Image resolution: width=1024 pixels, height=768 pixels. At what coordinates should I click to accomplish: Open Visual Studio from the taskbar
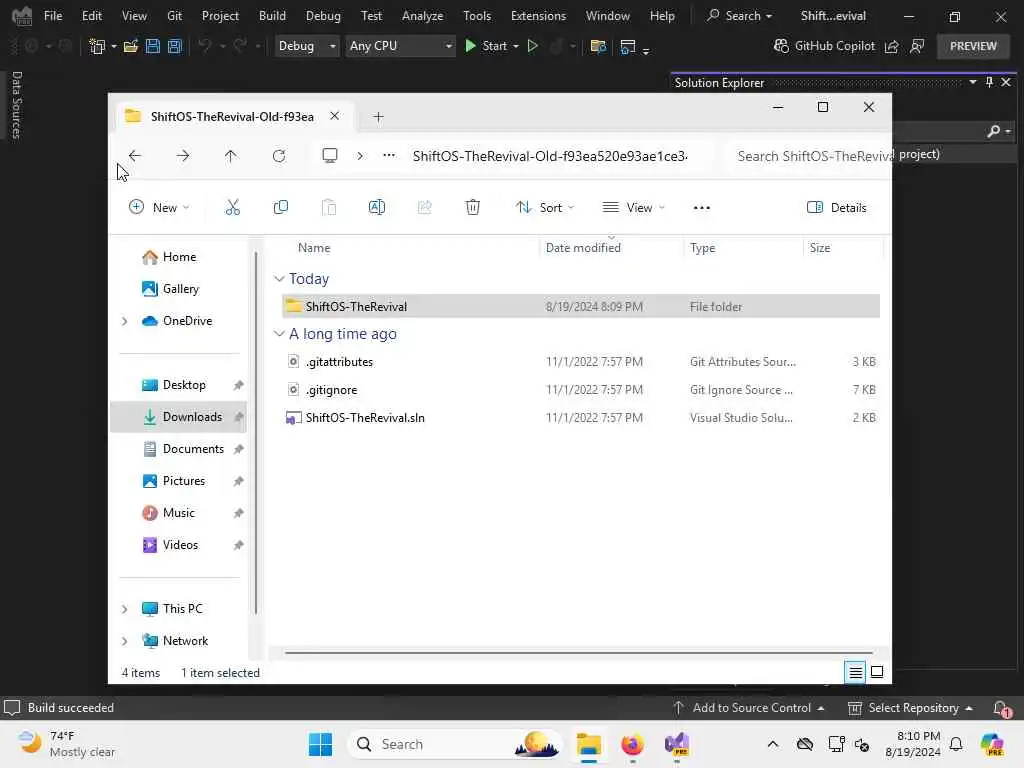click(677, 744)
